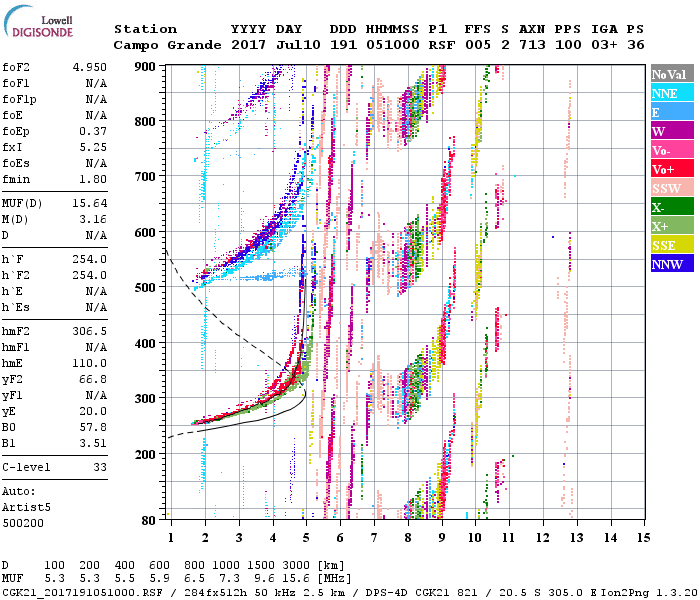Click the 80 km height axis label
Screen dimensions: 700x600
point(149,520)
